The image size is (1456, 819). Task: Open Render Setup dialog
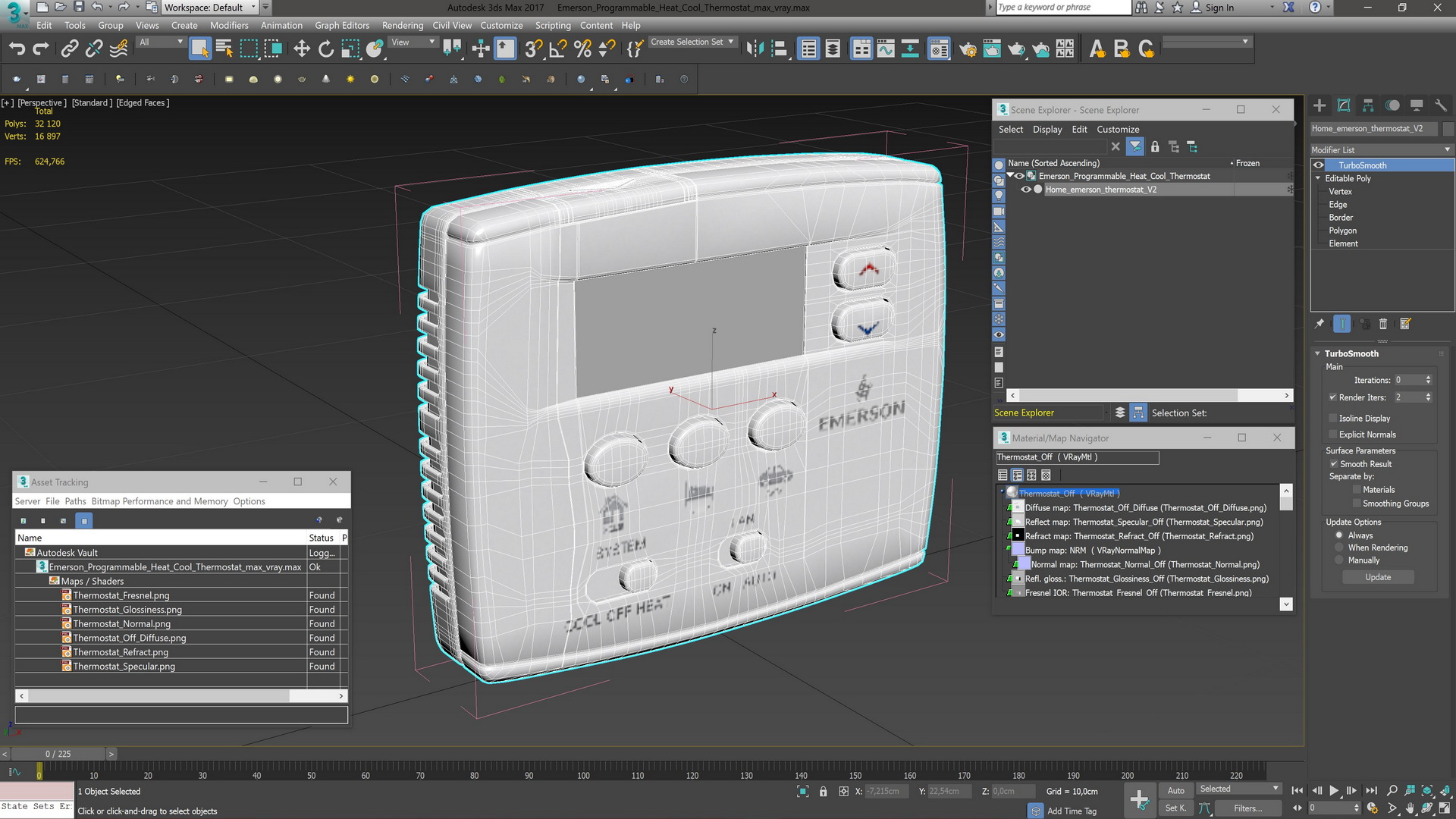[x=968, y=49]
